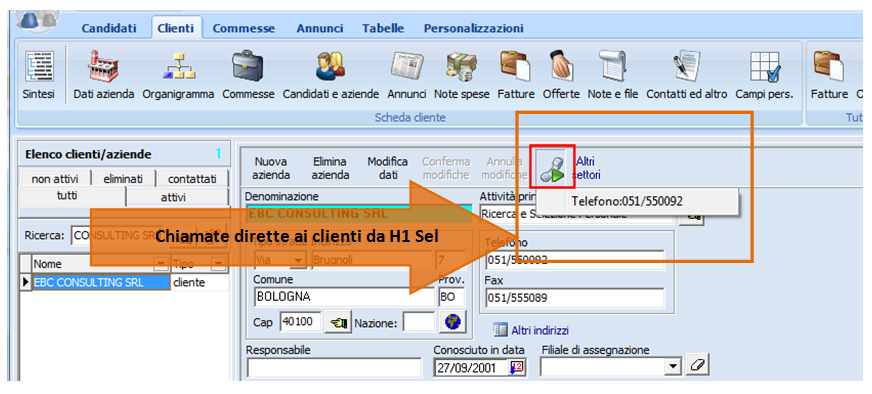Open the Altri indirizzi link
Viewport: 872px width, 394px height.
531,331
